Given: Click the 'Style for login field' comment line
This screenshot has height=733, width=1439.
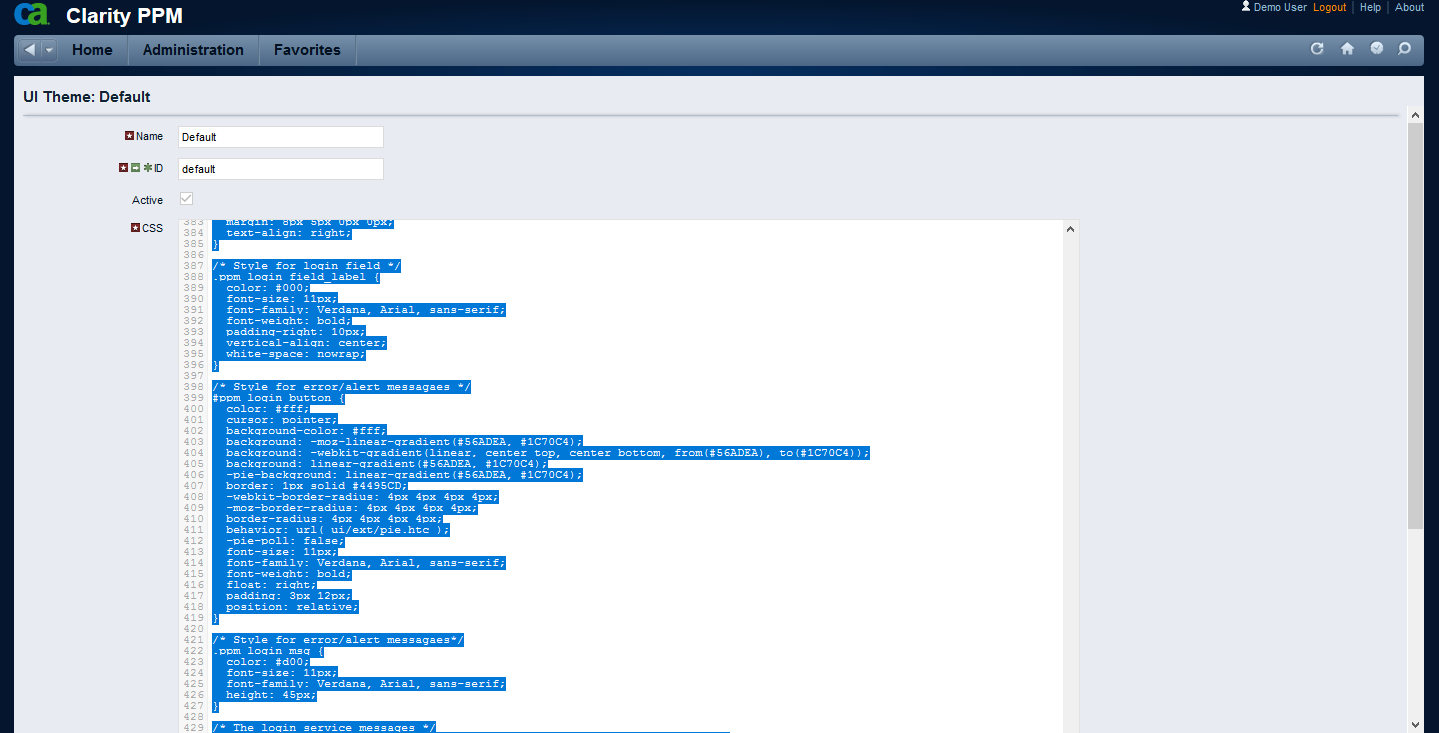Looking at the screenshot, I should [x=306, y=266].
